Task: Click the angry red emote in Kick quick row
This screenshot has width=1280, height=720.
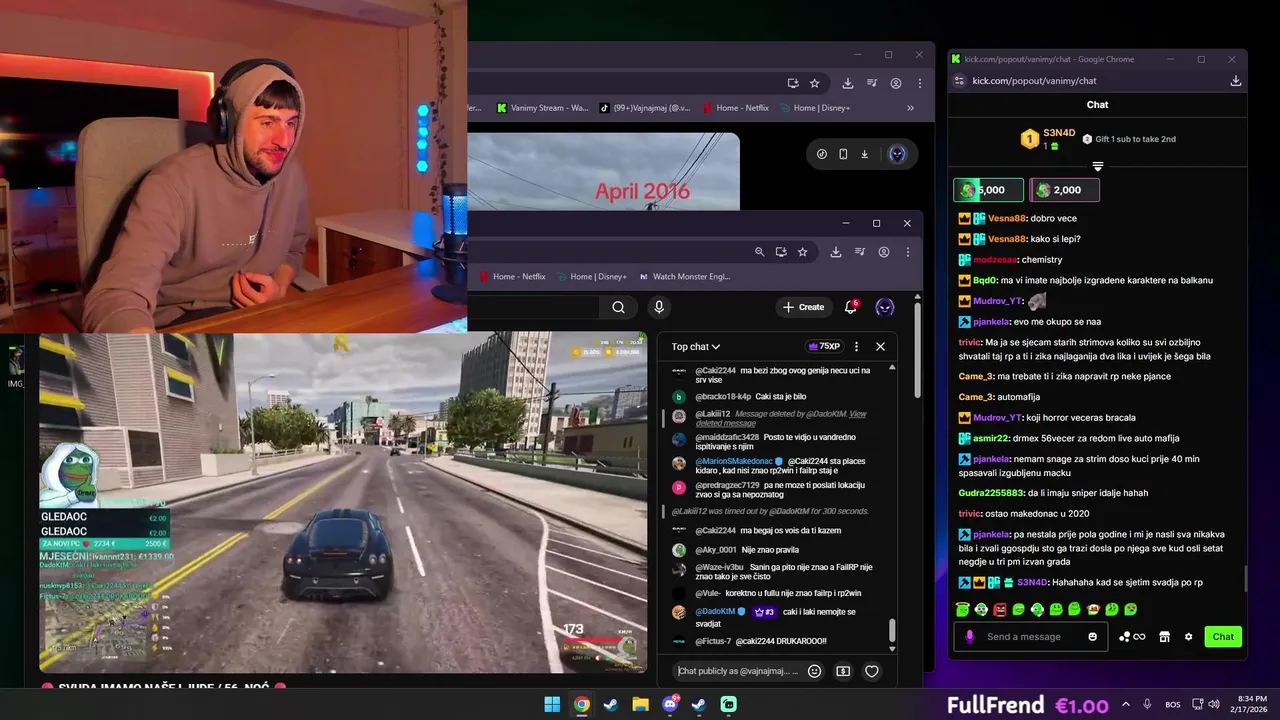Action: tap(1000, 609)
